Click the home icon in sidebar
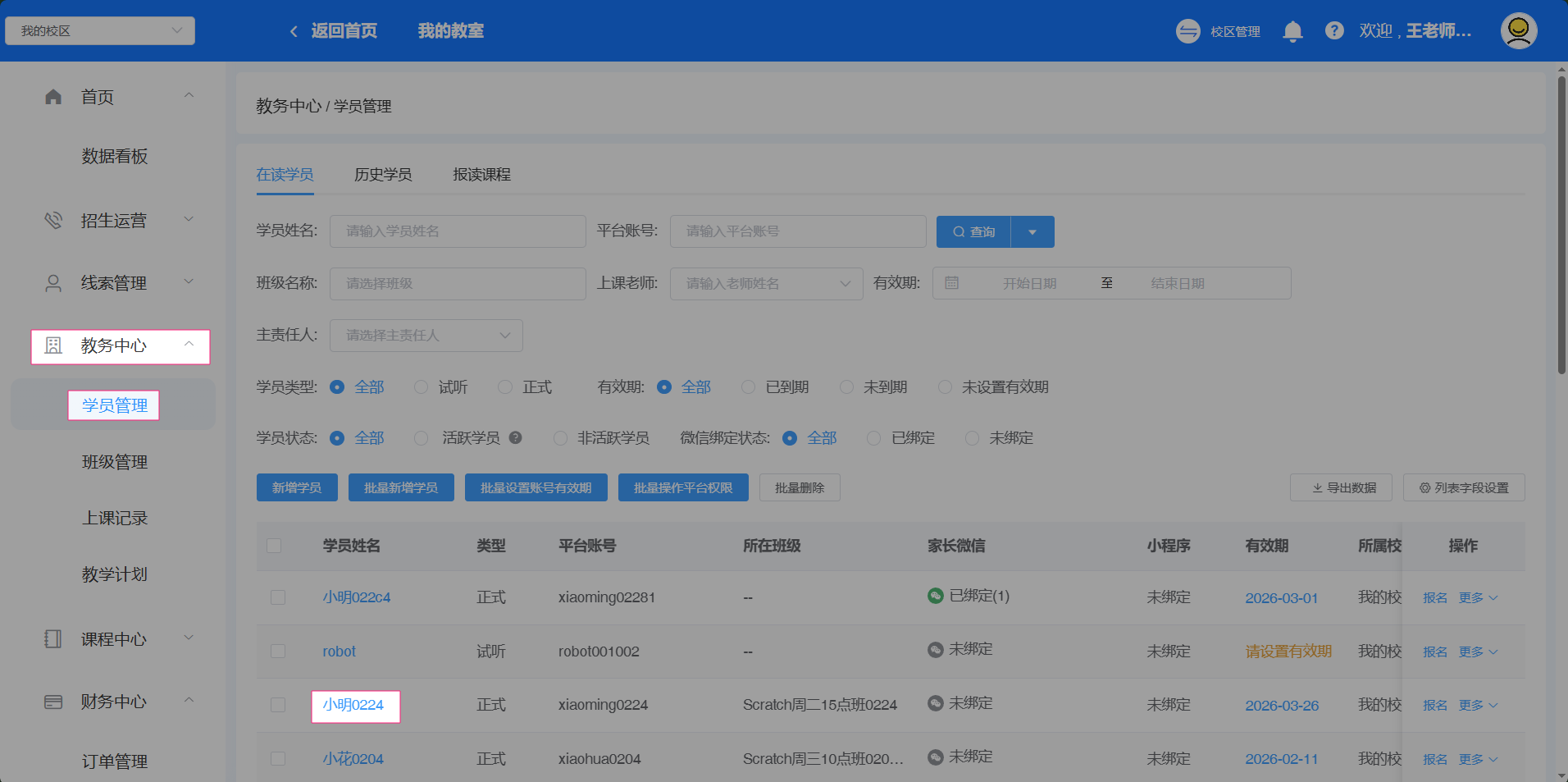 point(53,98)
